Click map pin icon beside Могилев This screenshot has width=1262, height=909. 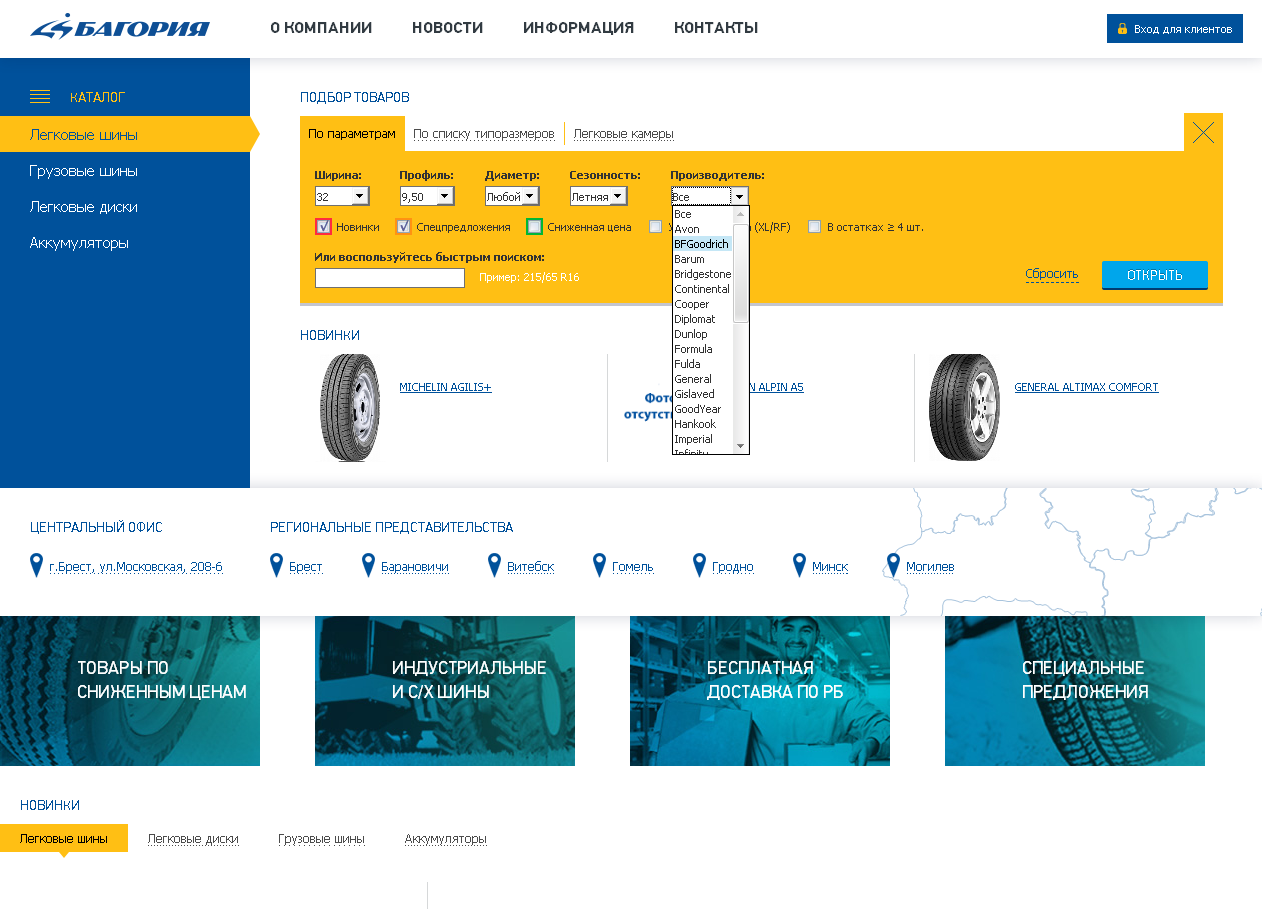click(x=894, y=565)
